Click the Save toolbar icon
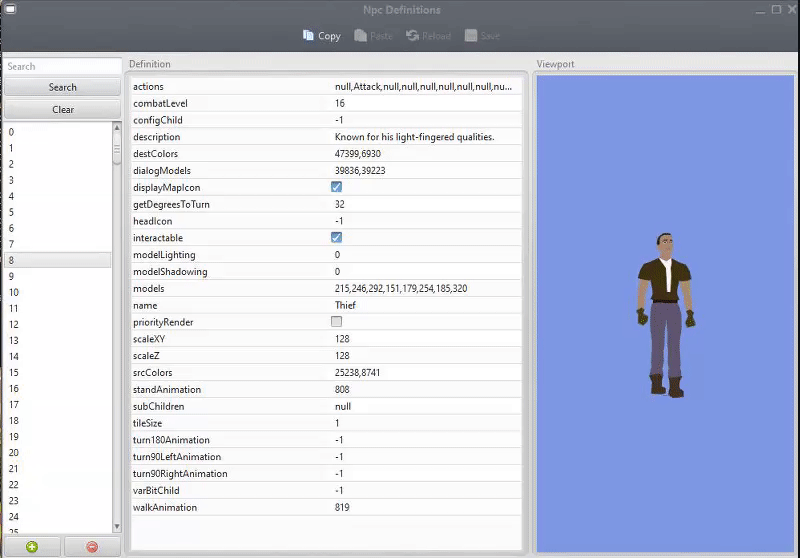800x558 pixels. click(470, 36)
